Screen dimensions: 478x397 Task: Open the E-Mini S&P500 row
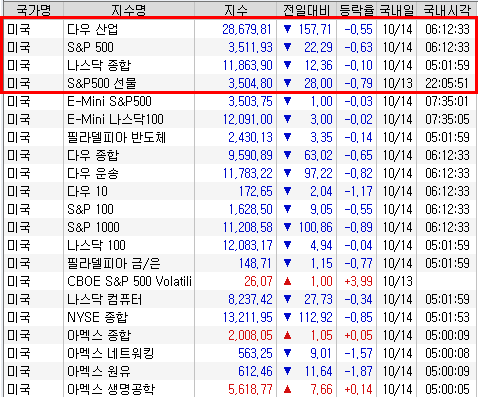pyautogui.click(x=240, y=101)
